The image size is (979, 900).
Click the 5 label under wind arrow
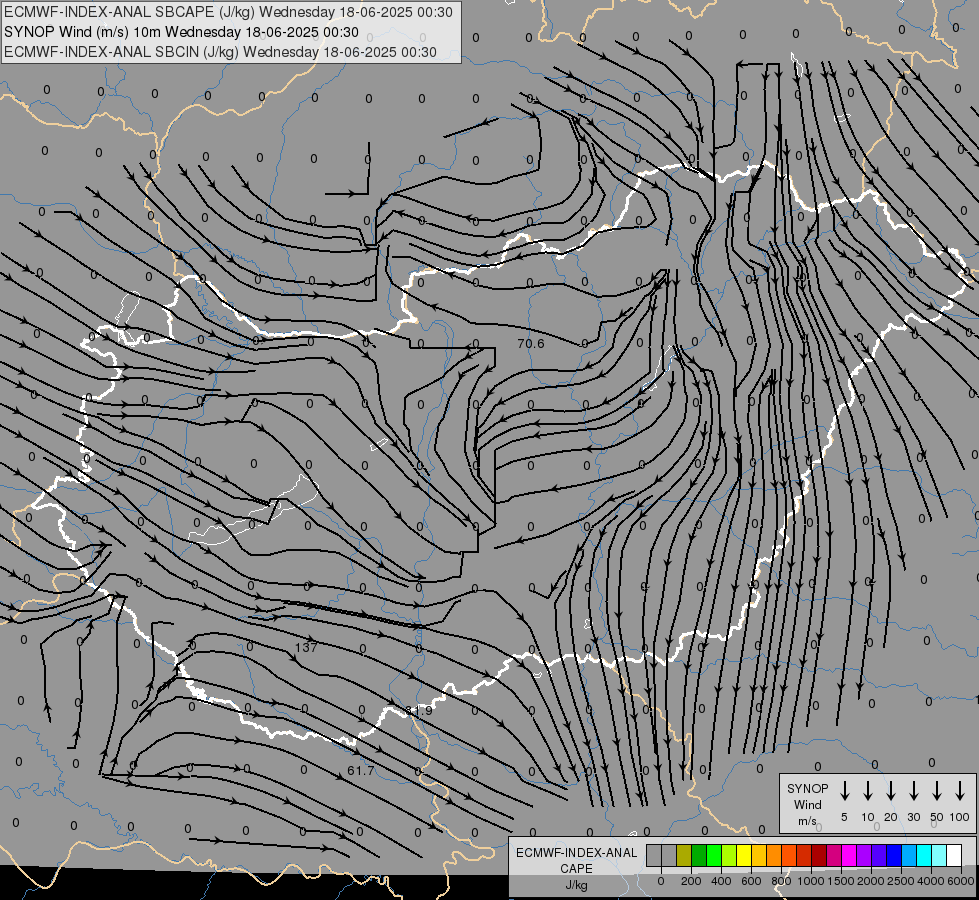[x=844, y=817]
